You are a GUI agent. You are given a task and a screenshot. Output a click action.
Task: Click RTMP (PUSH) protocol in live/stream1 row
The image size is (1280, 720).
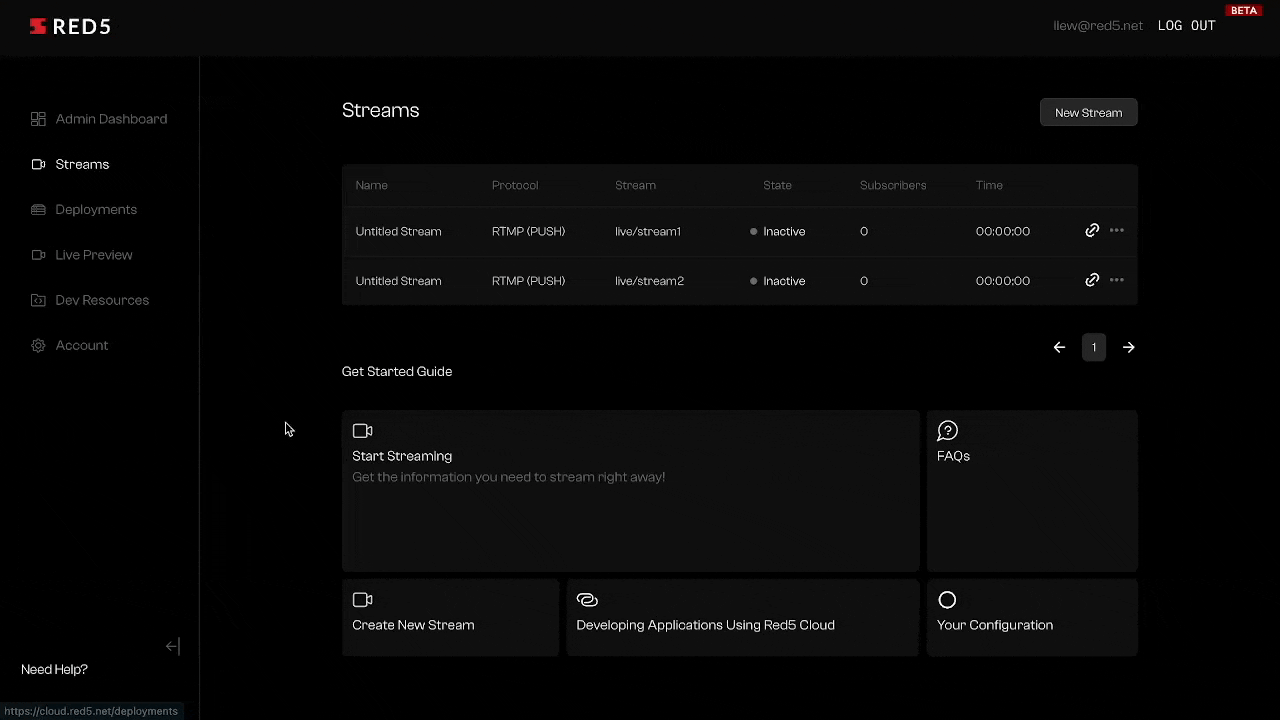coord(528,231)
